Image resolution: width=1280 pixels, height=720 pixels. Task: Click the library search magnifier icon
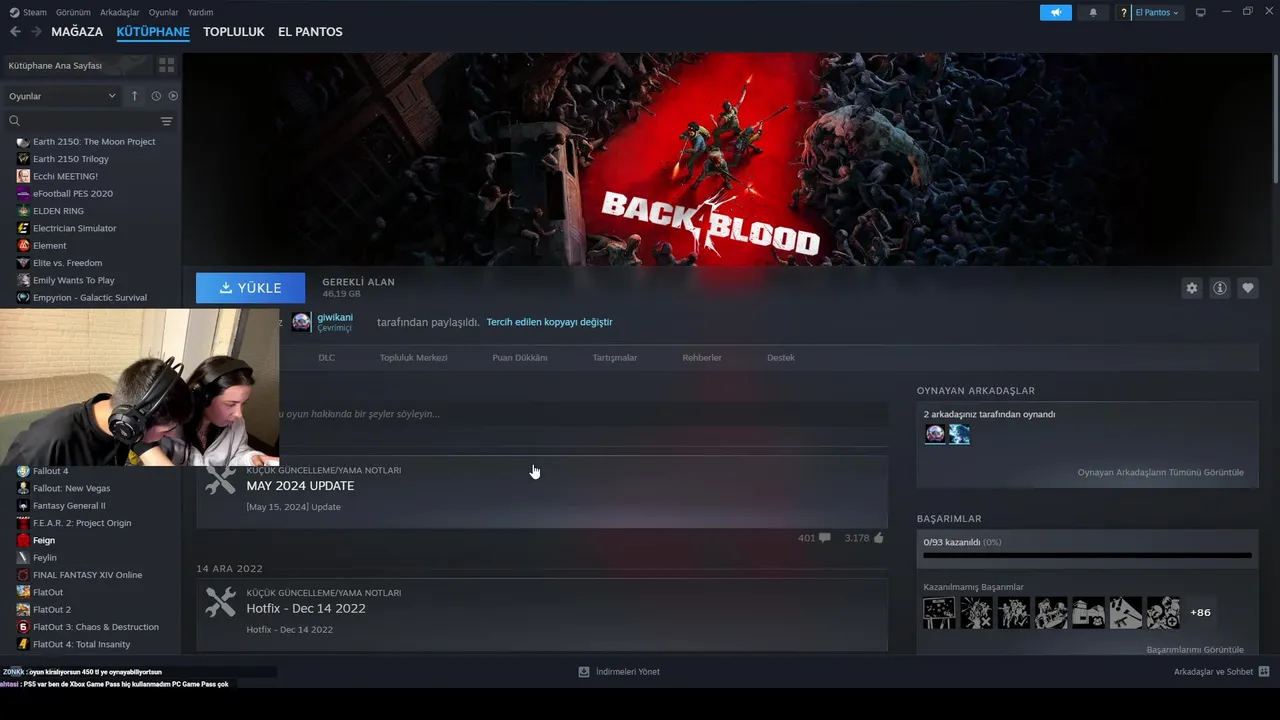[x=14, y=121]
